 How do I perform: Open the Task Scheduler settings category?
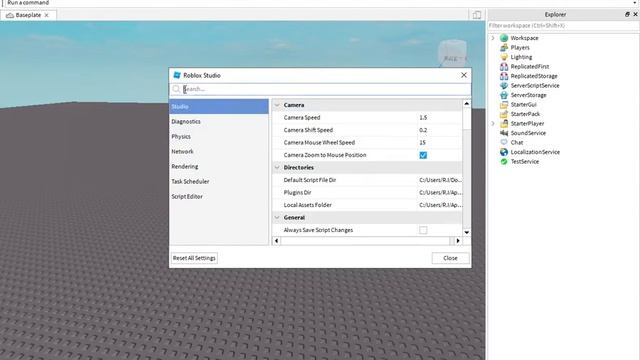(x=219, y=182)
